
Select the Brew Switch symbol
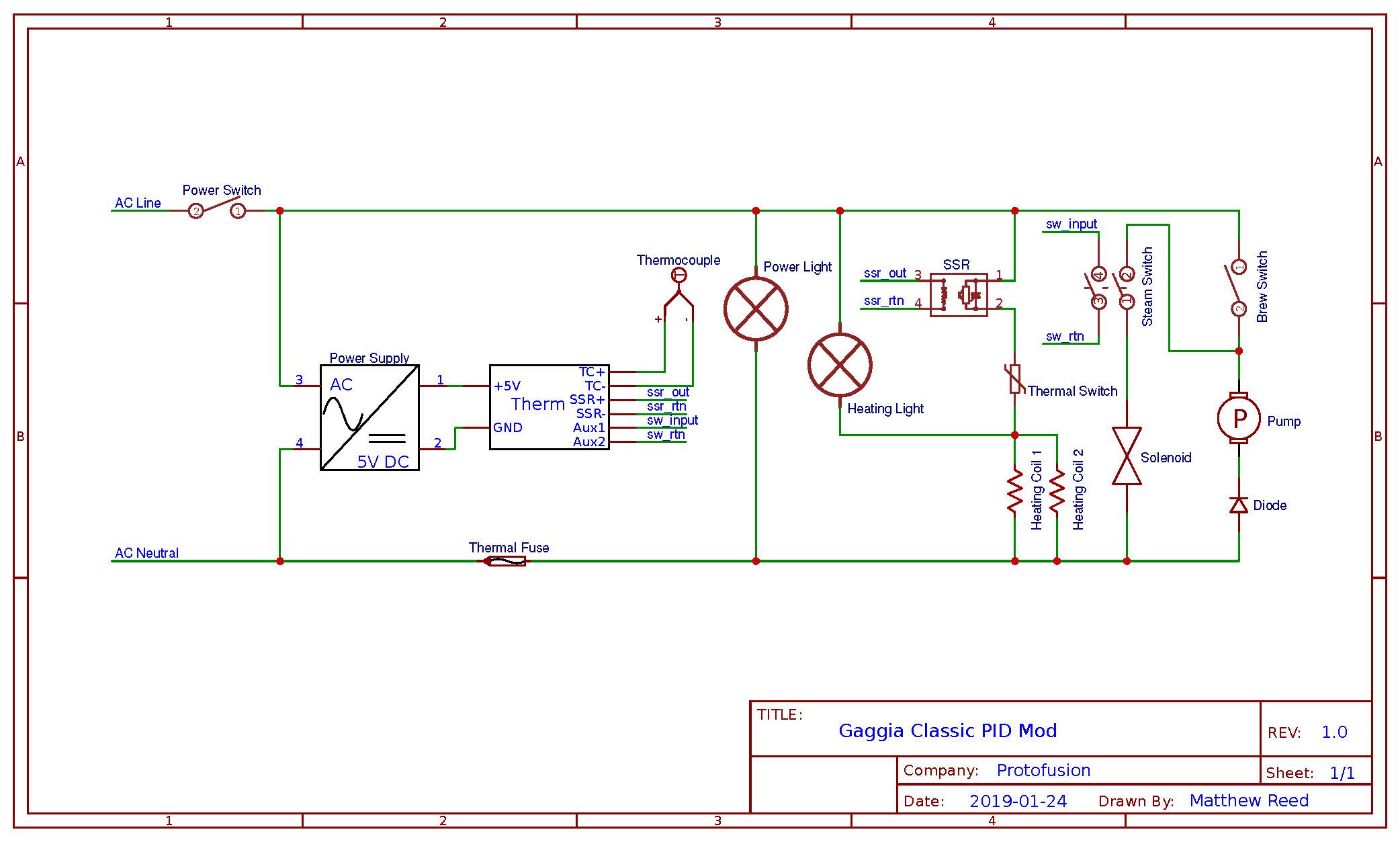coord(1237,288)
